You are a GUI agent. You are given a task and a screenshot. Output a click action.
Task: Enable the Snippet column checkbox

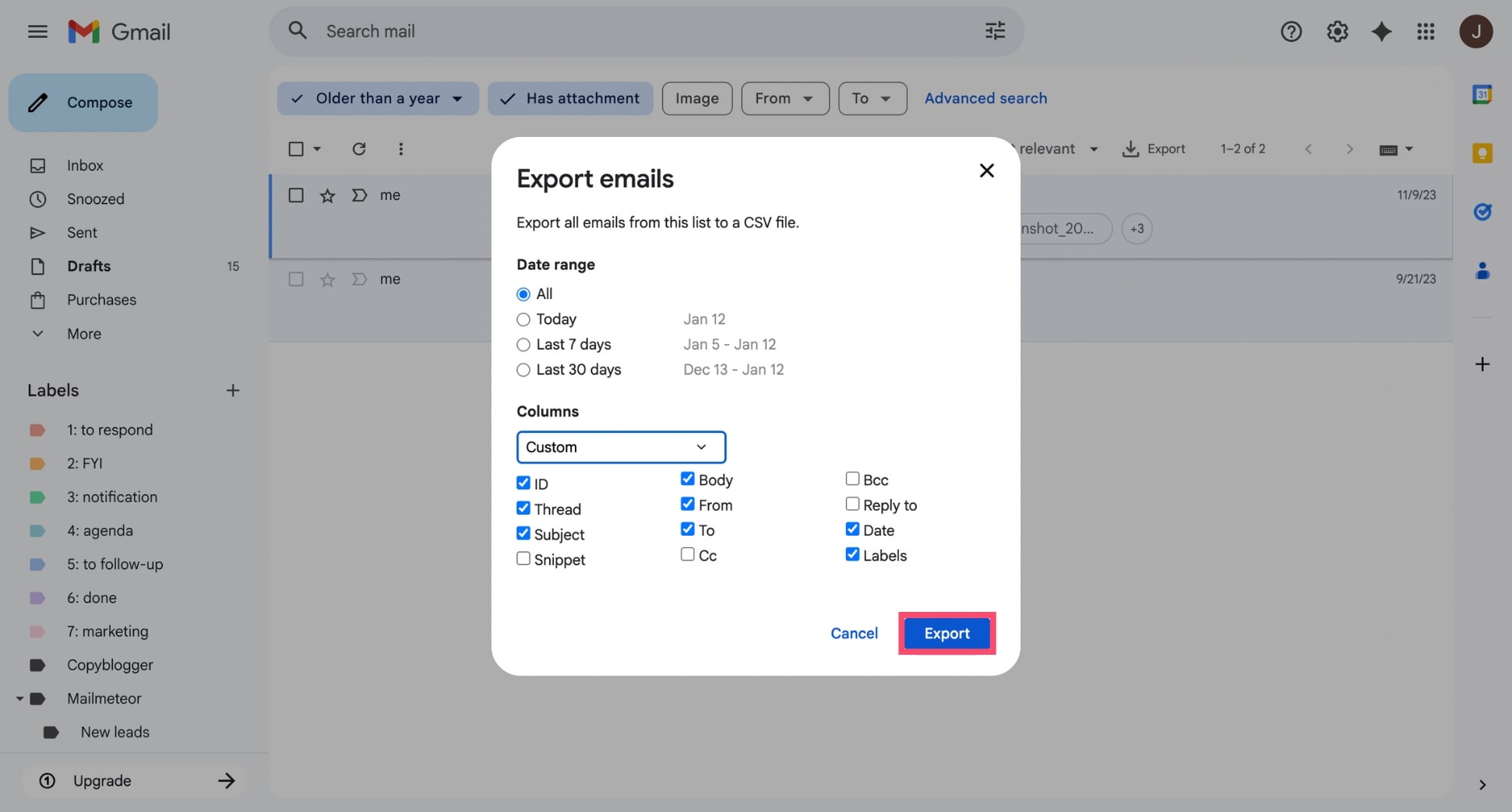coord(523,558)
